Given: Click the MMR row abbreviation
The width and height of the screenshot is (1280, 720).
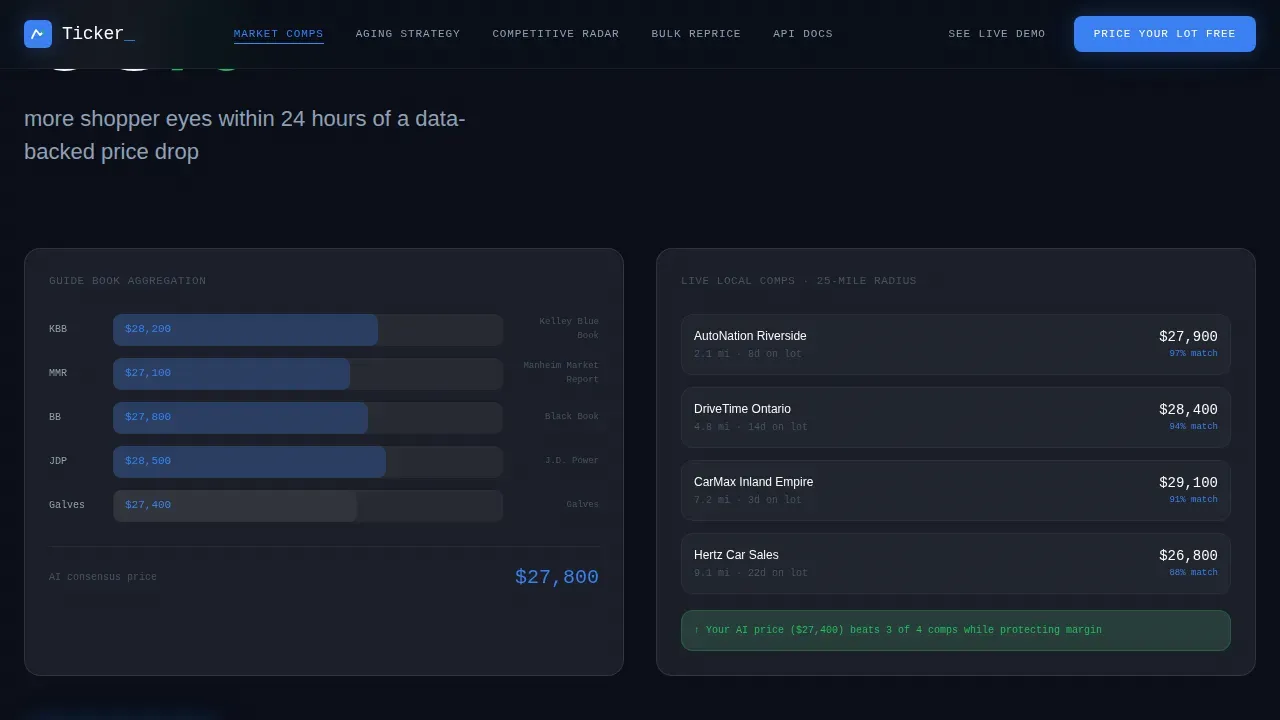Looking at the screenshot, I should 58,373.
